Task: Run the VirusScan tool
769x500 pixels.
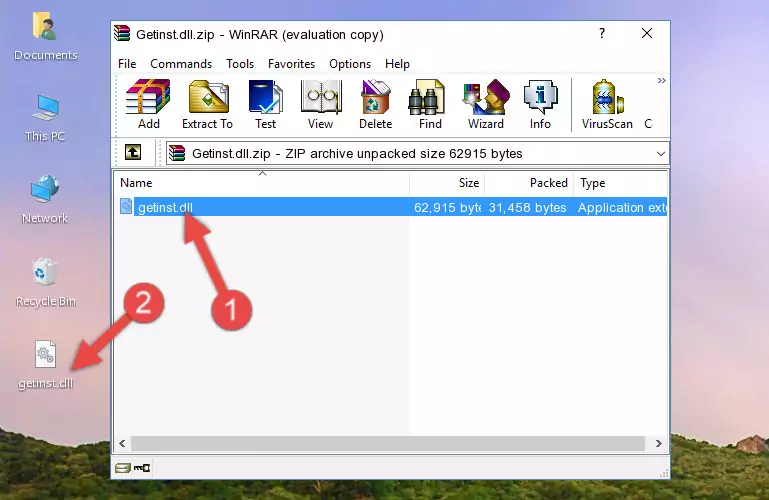Action: point(607,104)
